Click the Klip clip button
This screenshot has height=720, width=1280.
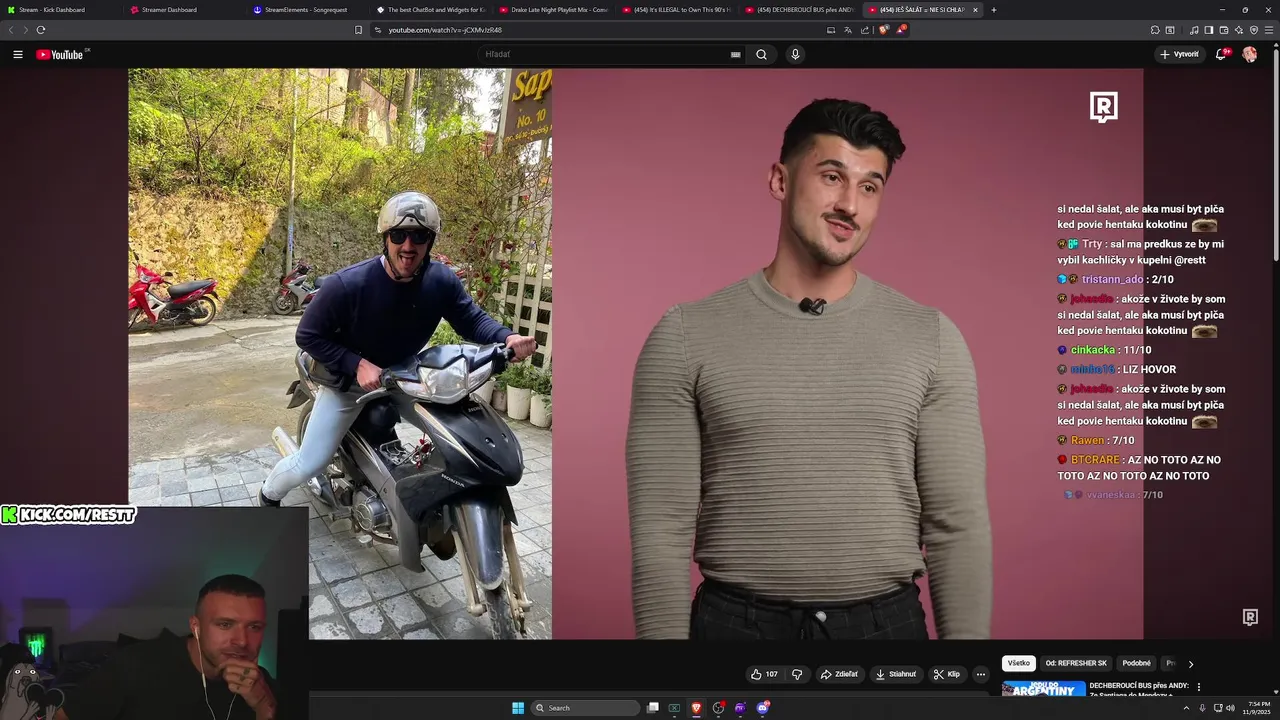947,674
